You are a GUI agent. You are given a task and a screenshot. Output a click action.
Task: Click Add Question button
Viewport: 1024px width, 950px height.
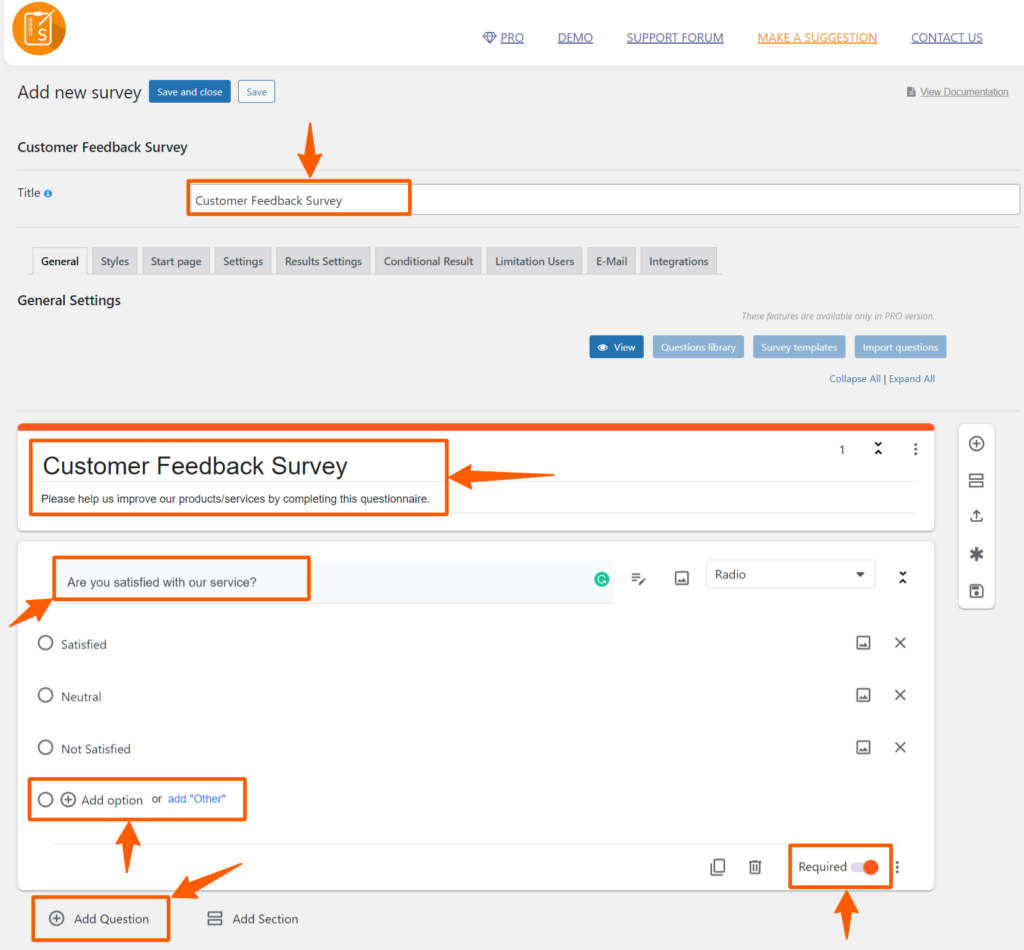coord(99,919)
